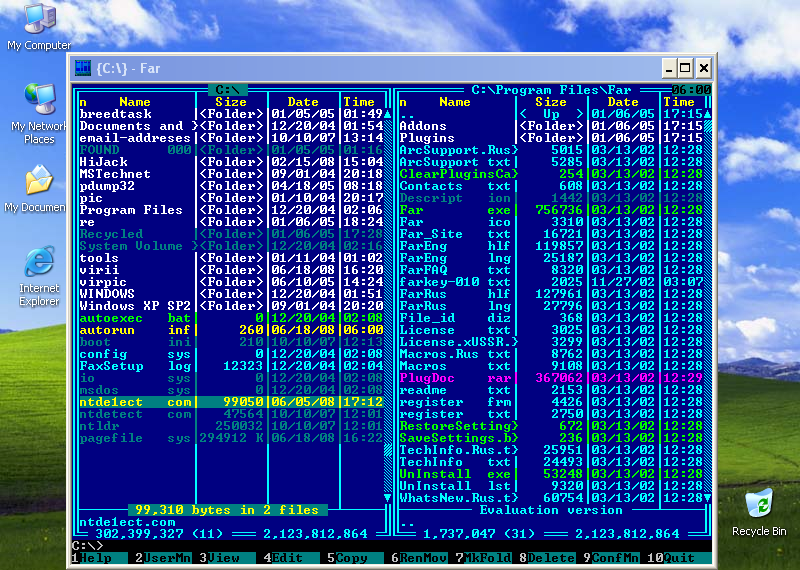Click the '..' Up entry in right panel
This screenshot has width=800, height=570.
[x=551, y=114]
